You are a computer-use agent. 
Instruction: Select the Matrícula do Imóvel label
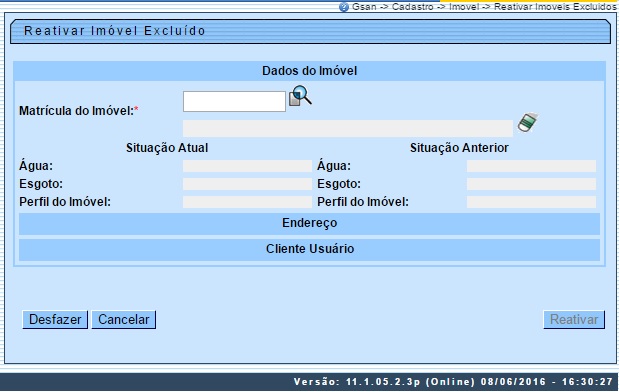tap(79, 111)
